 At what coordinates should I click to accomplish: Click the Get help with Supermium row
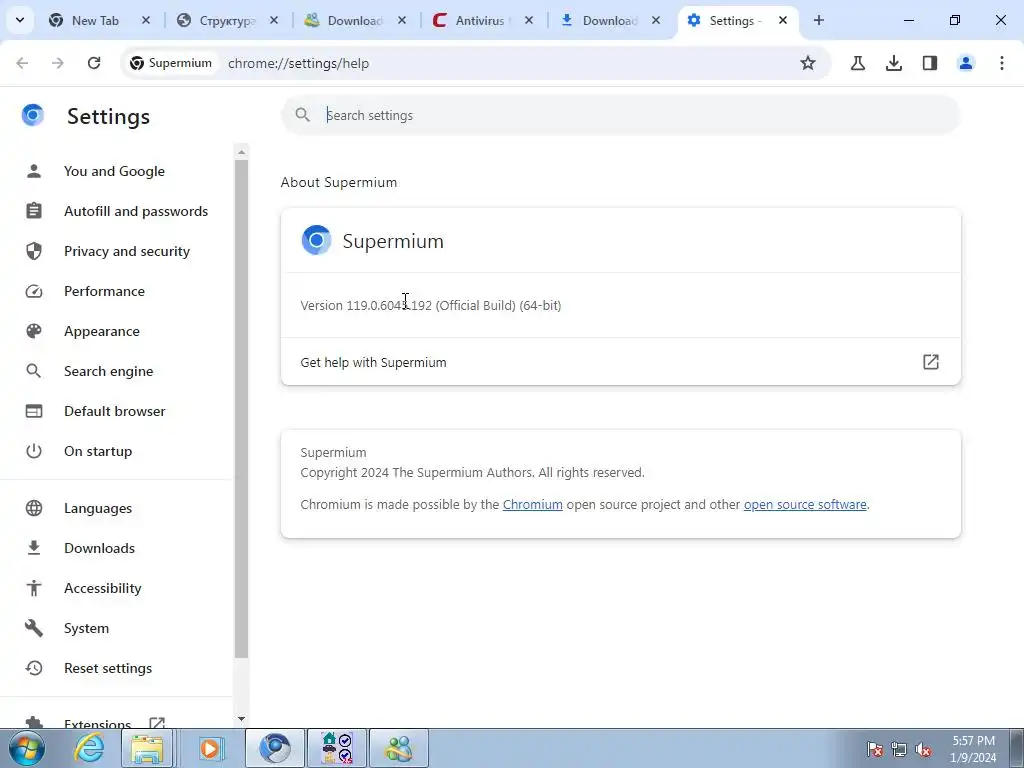pos(620,362)
